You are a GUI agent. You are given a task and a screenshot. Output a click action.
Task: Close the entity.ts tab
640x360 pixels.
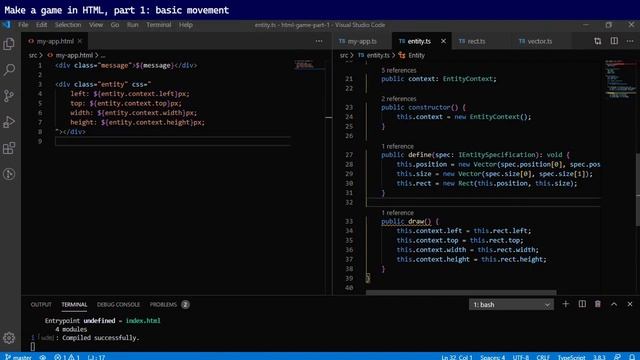coord(443,41)
